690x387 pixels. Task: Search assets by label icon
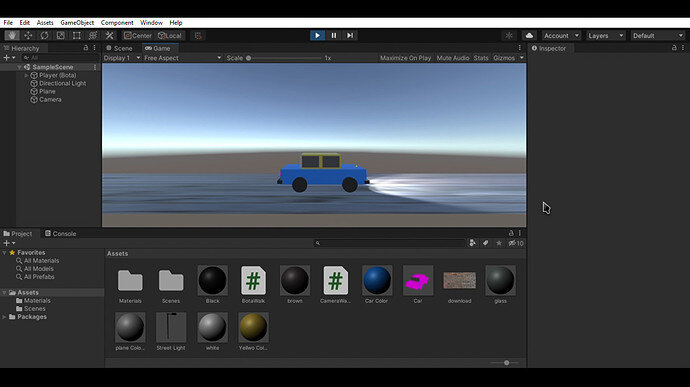point(485,243)
